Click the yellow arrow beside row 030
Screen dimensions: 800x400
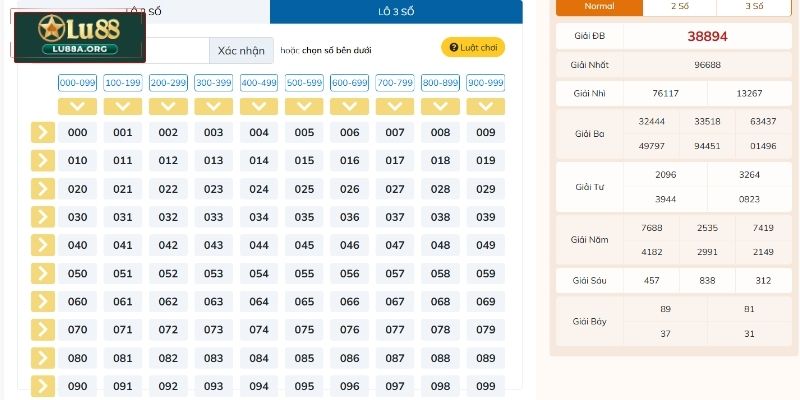coord(43,217)
